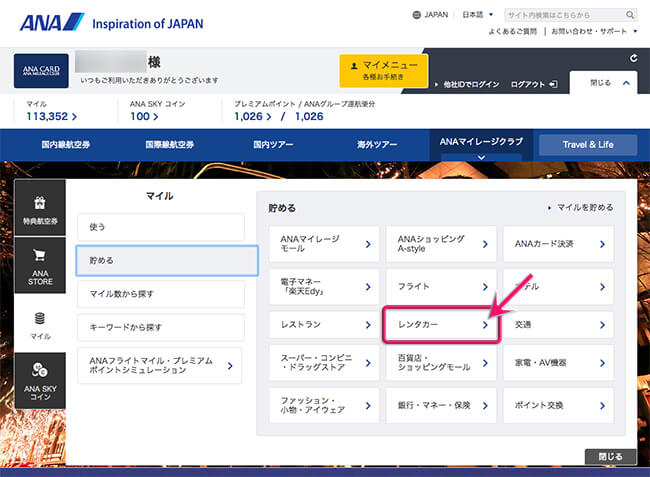The width and height of the screenshot is (650, 477).
Task: Open the ANA STORE cart icon tab
Action: [40, 265]
